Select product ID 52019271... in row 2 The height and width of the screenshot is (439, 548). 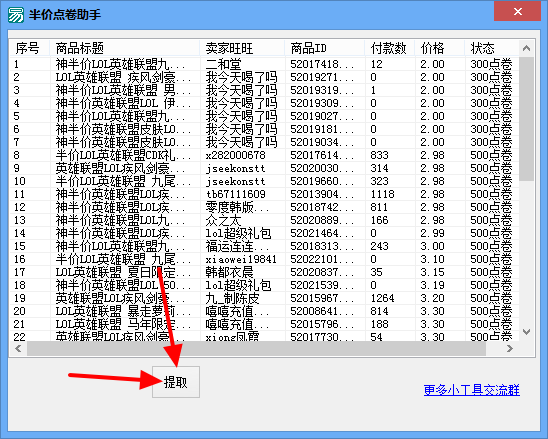click(322, 77)
